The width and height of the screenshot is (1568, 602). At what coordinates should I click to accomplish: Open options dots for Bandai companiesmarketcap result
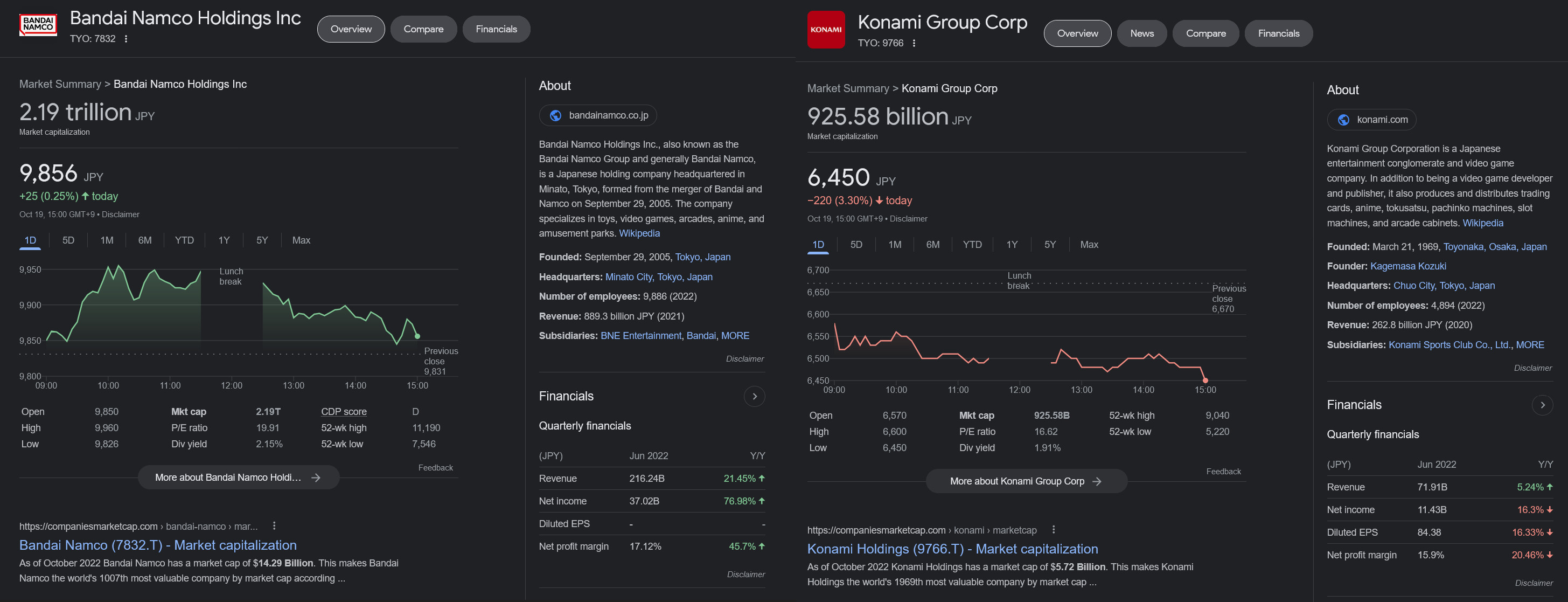(274, 525)
